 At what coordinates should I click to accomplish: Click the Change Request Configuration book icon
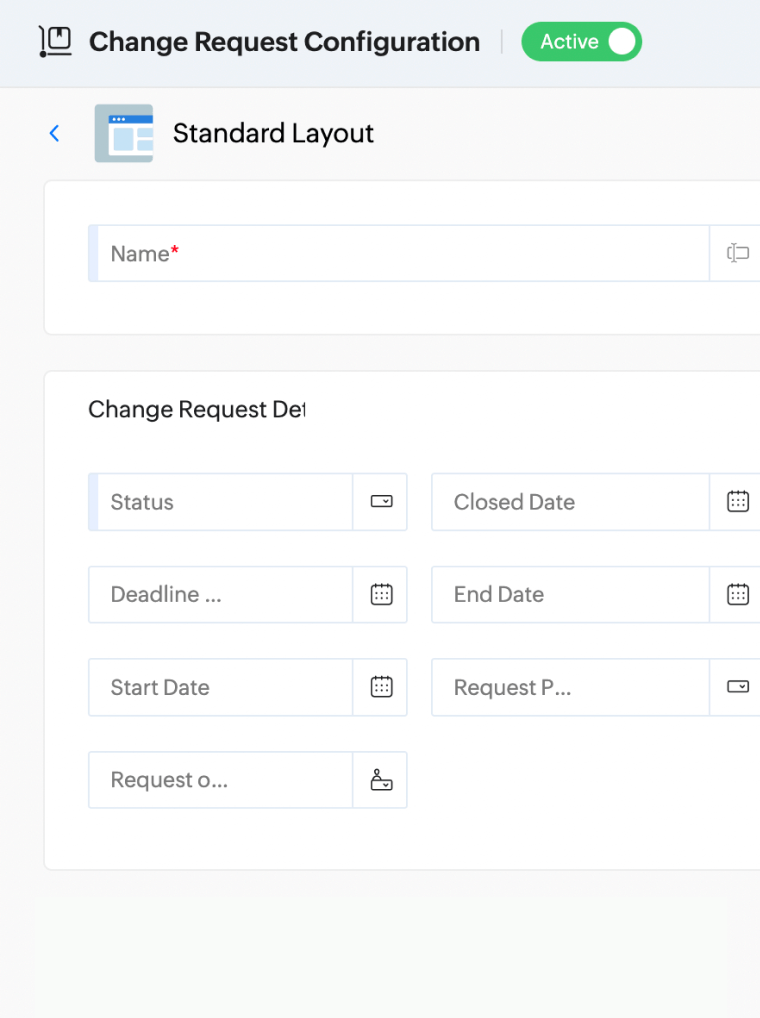point(55,41)
